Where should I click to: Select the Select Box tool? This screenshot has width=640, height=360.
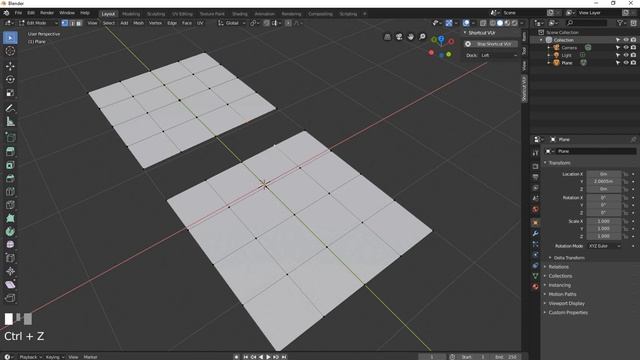click(10, 38)
